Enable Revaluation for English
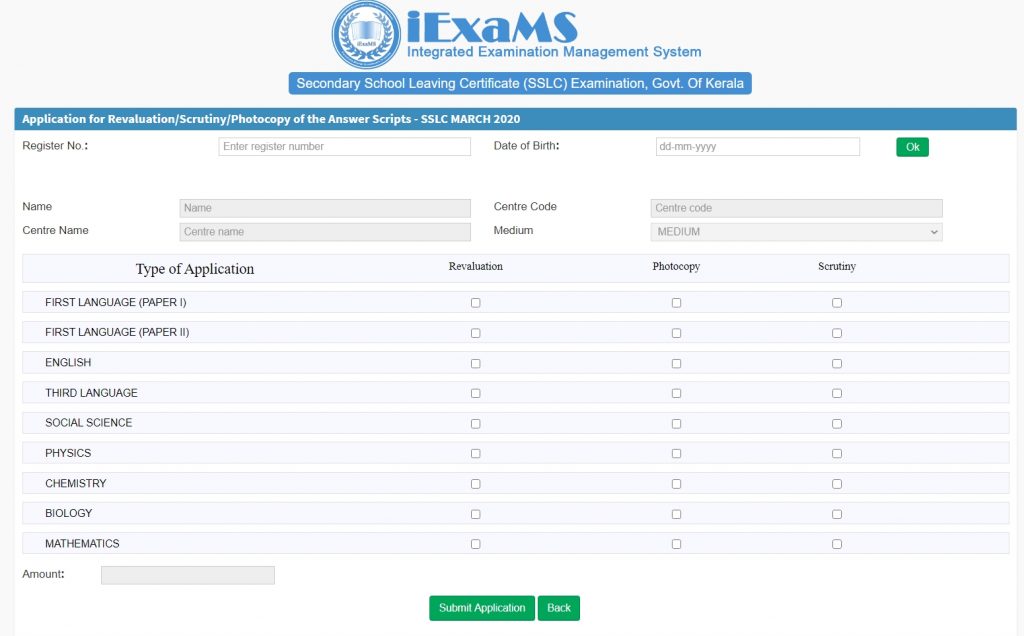Viewport: 1024px width, 636px height. [x=475, y=364]
